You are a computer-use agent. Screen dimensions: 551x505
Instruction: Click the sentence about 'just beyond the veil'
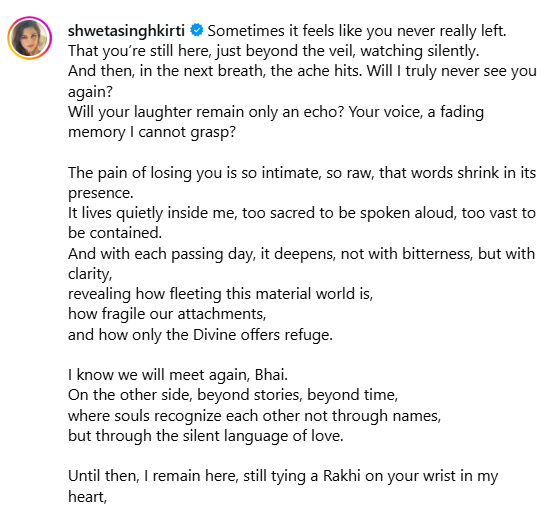(273, 51)
